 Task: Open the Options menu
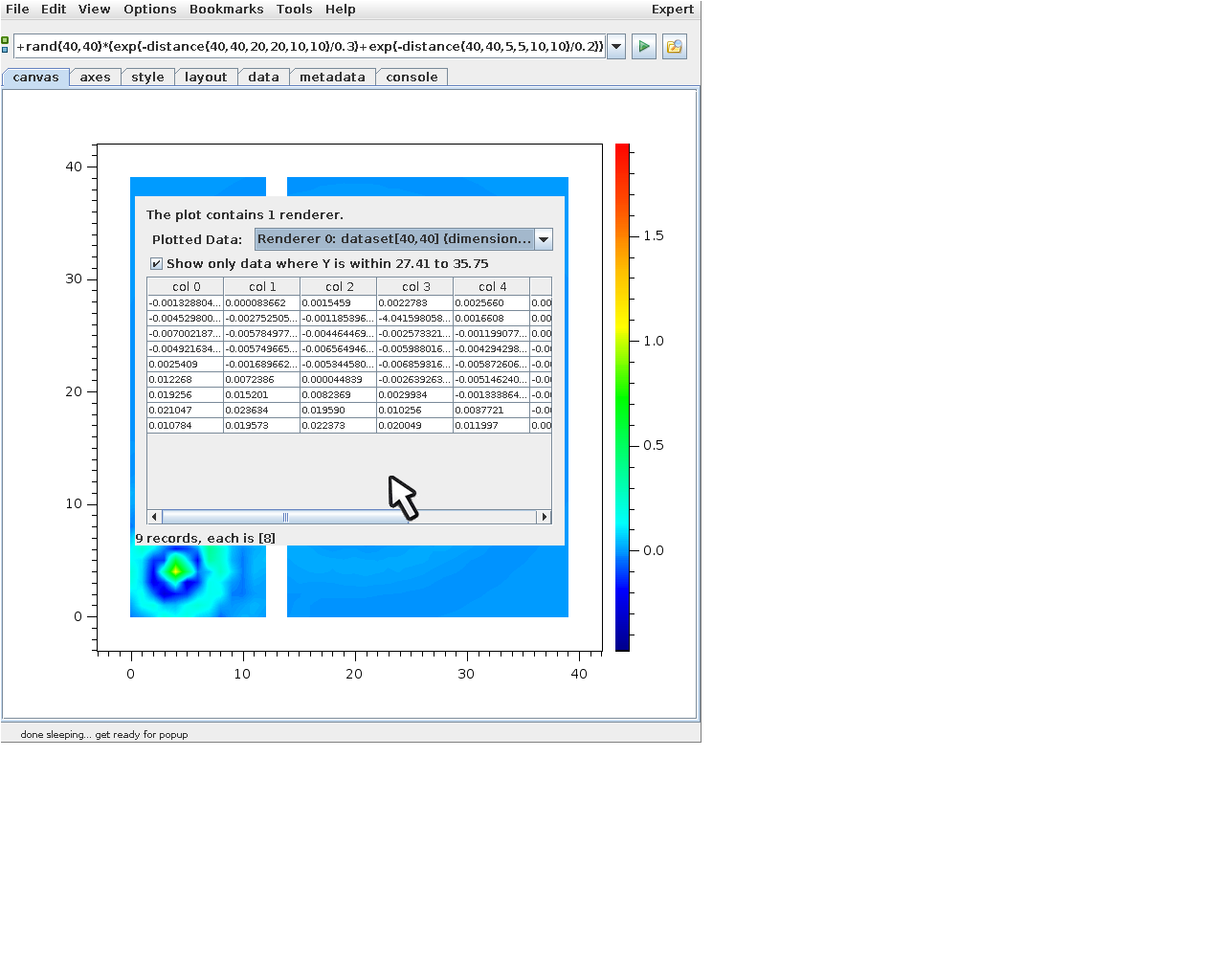[x=149, y=10]
